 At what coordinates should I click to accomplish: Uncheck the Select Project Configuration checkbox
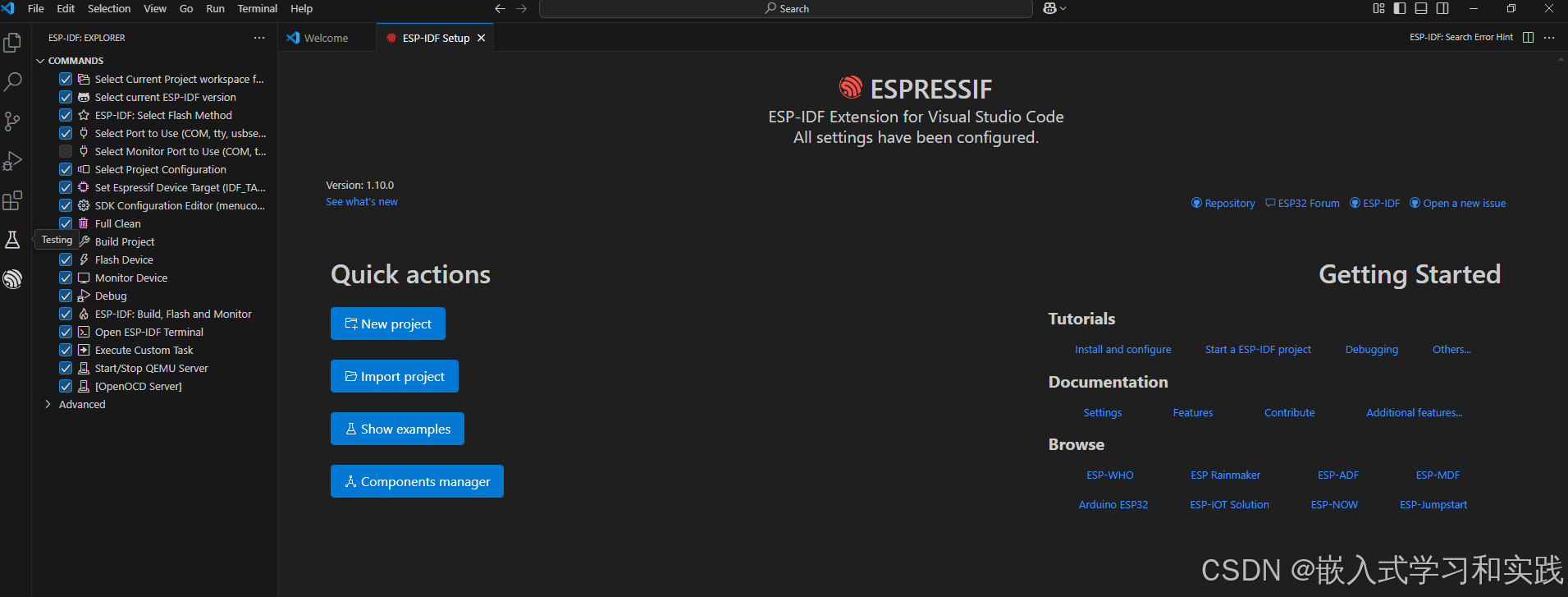click(x=66, y=169)
